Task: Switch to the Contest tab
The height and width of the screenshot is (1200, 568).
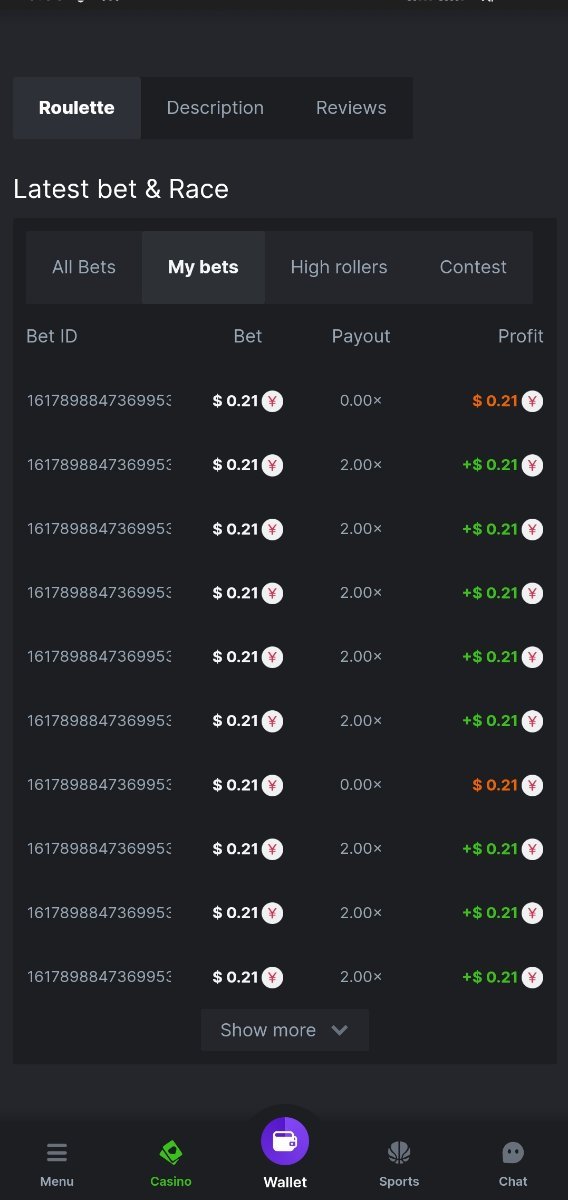Action: 473,267
